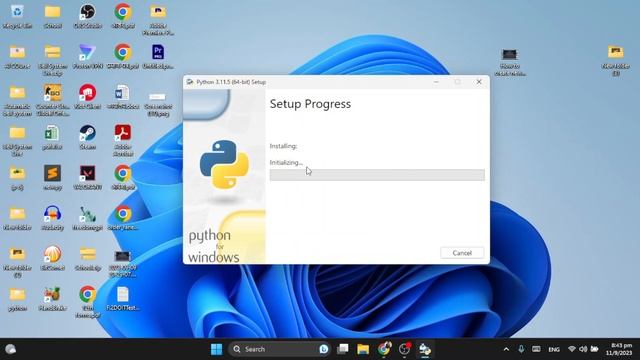Switch to OBS on the taskbar
The height and width of the screenshot is (360, 640).
[404, 349]
